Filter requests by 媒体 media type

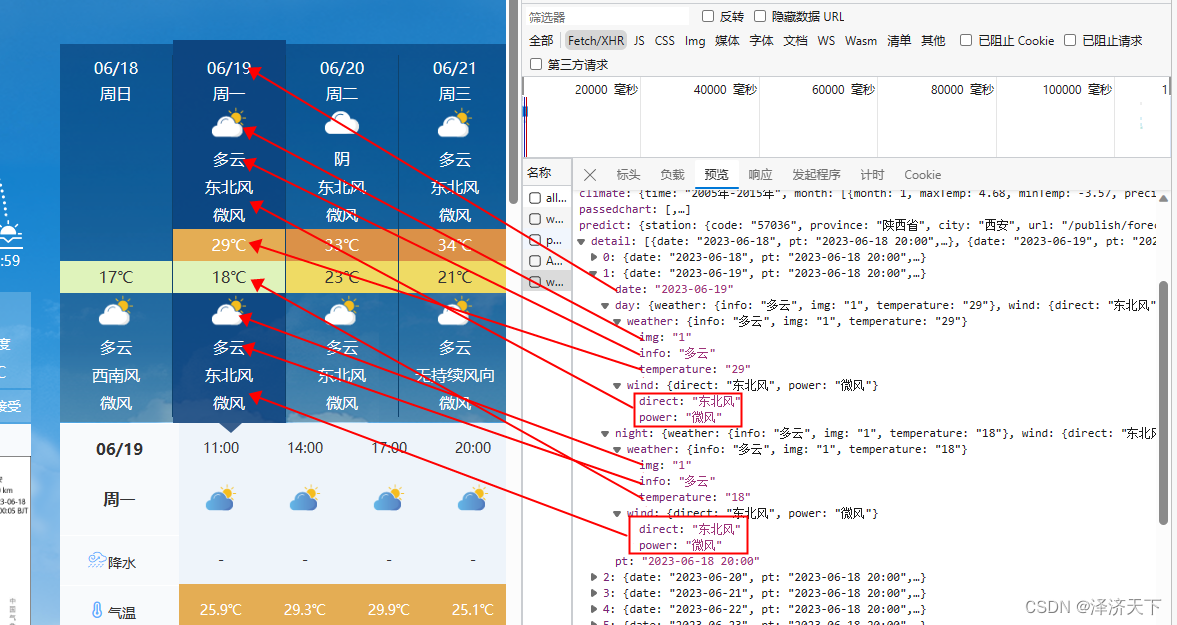(727, 41)
